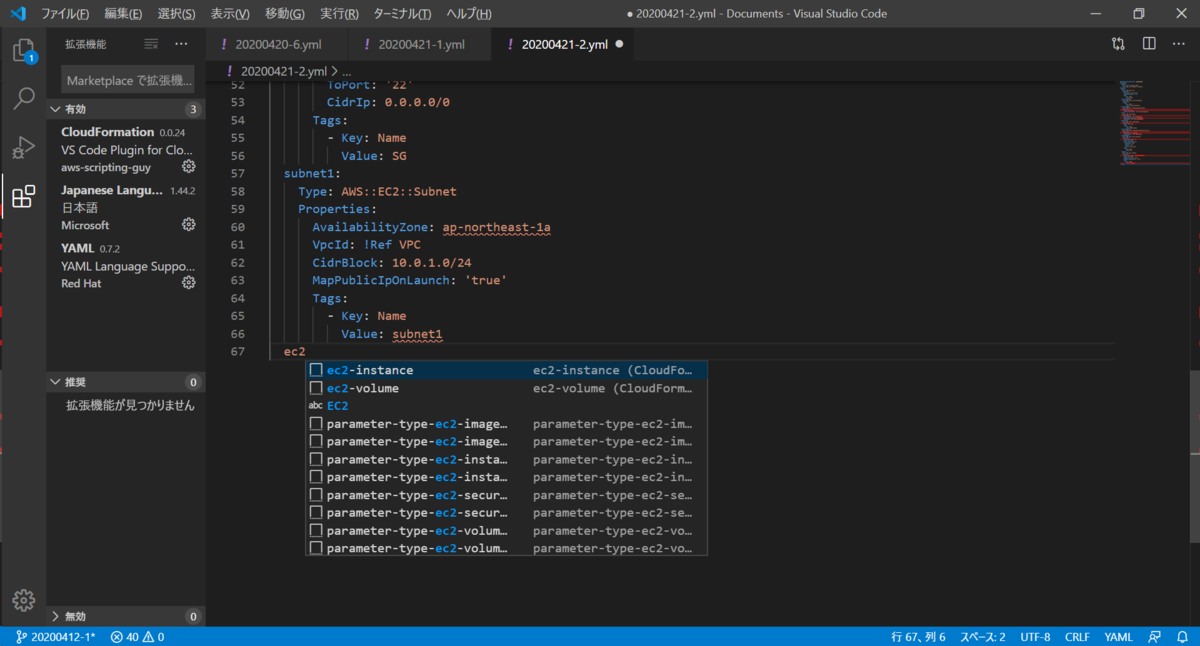Image resolution: width=1200 pixels, height=646 pixels.
Task: Click breadcrumb ellipsis after file name
Action: [346, 71]
